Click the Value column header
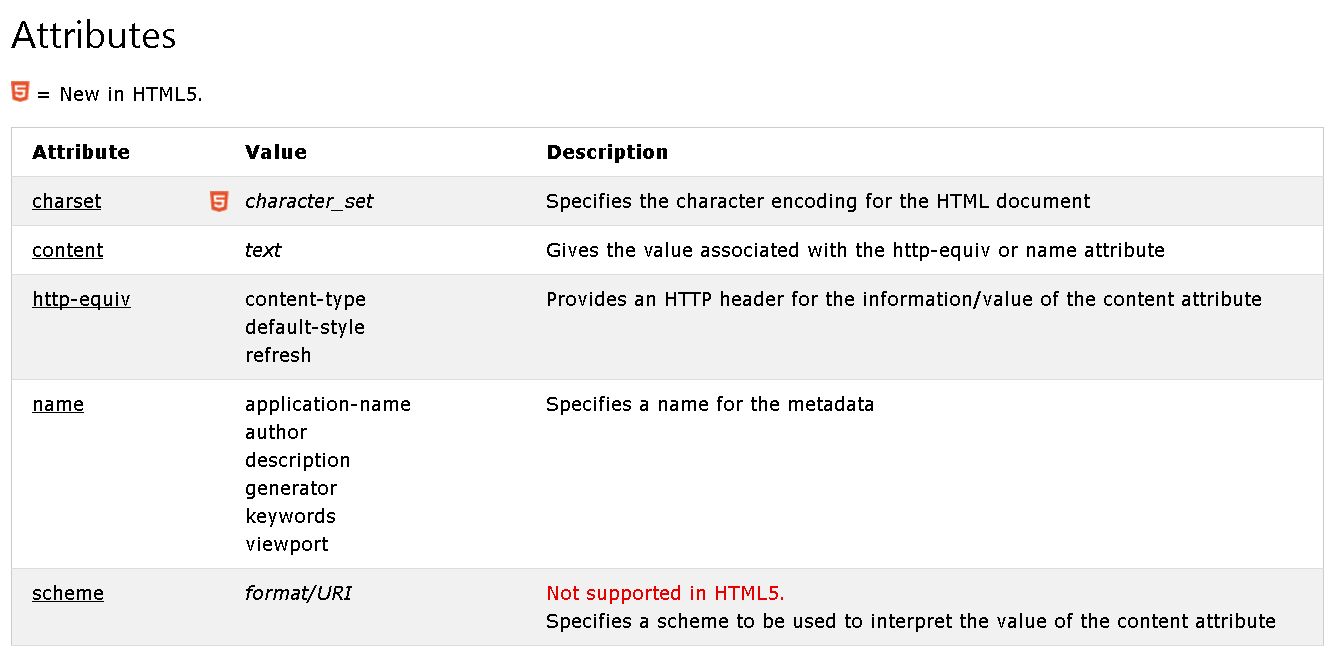1328x650 pixels. pos(276,152)
